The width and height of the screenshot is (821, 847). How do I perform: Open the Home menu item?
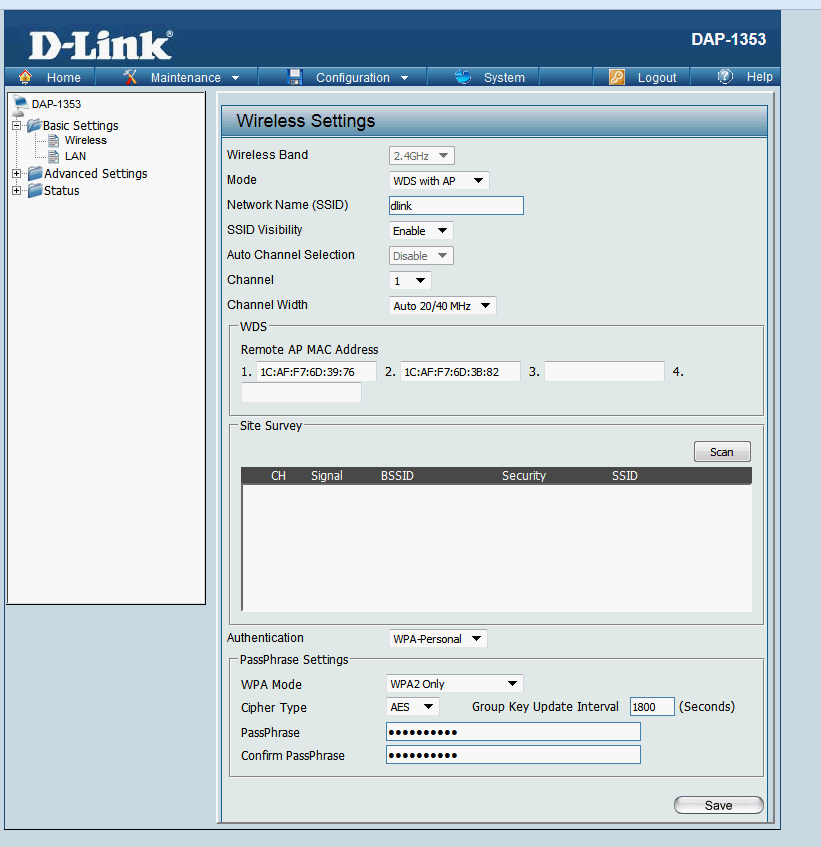click(63, 78)
